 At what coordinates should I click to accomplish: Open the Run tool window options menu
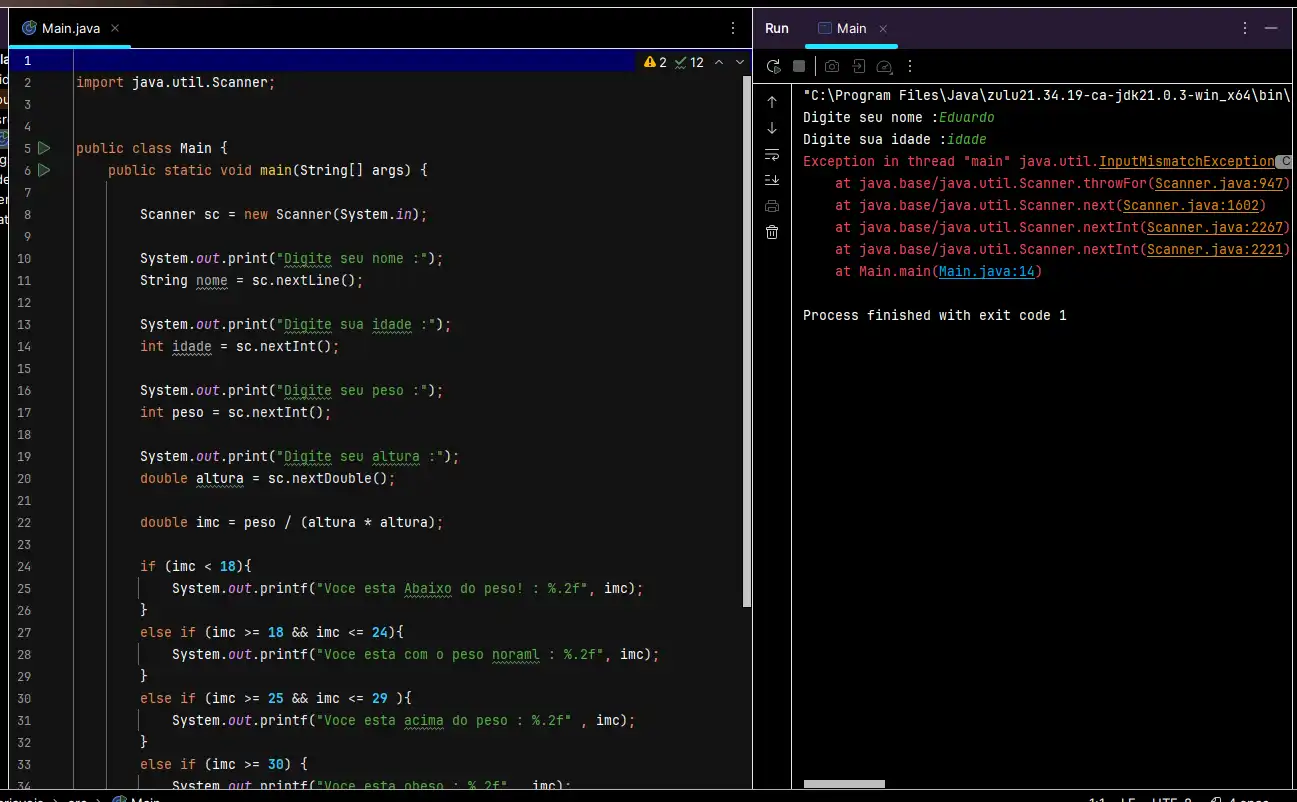[1245, 28]
